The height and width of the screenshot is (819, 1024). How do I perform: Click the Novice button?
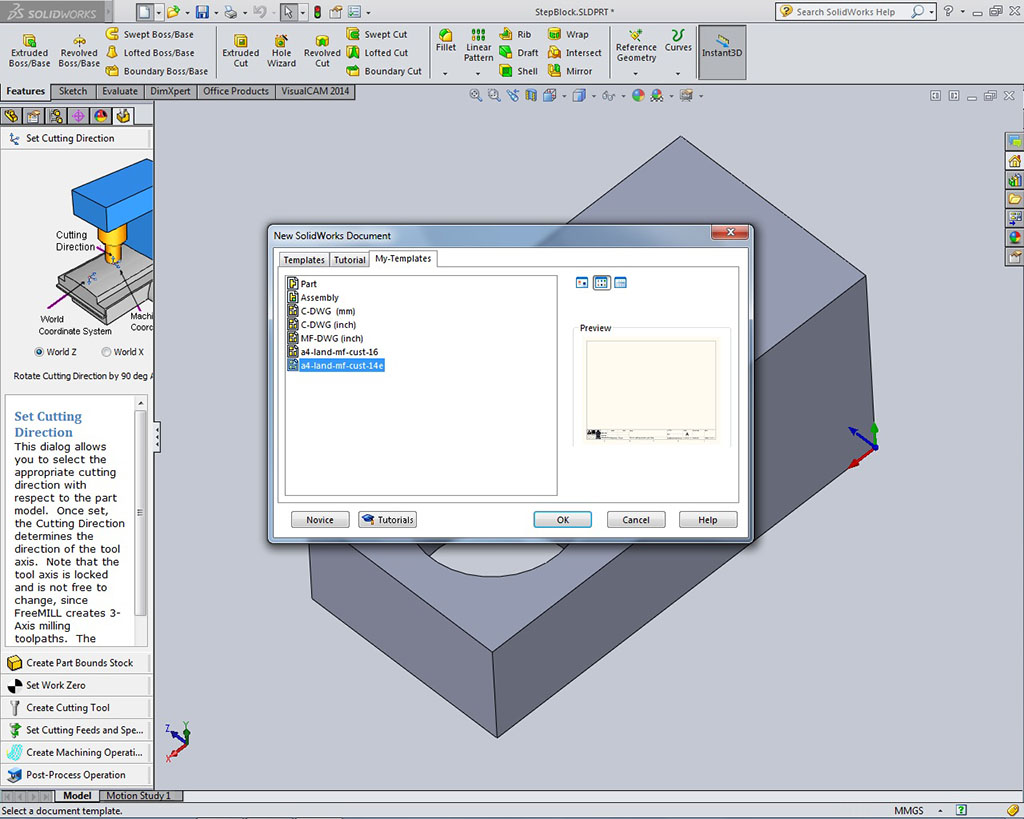[x=320, y=520]
